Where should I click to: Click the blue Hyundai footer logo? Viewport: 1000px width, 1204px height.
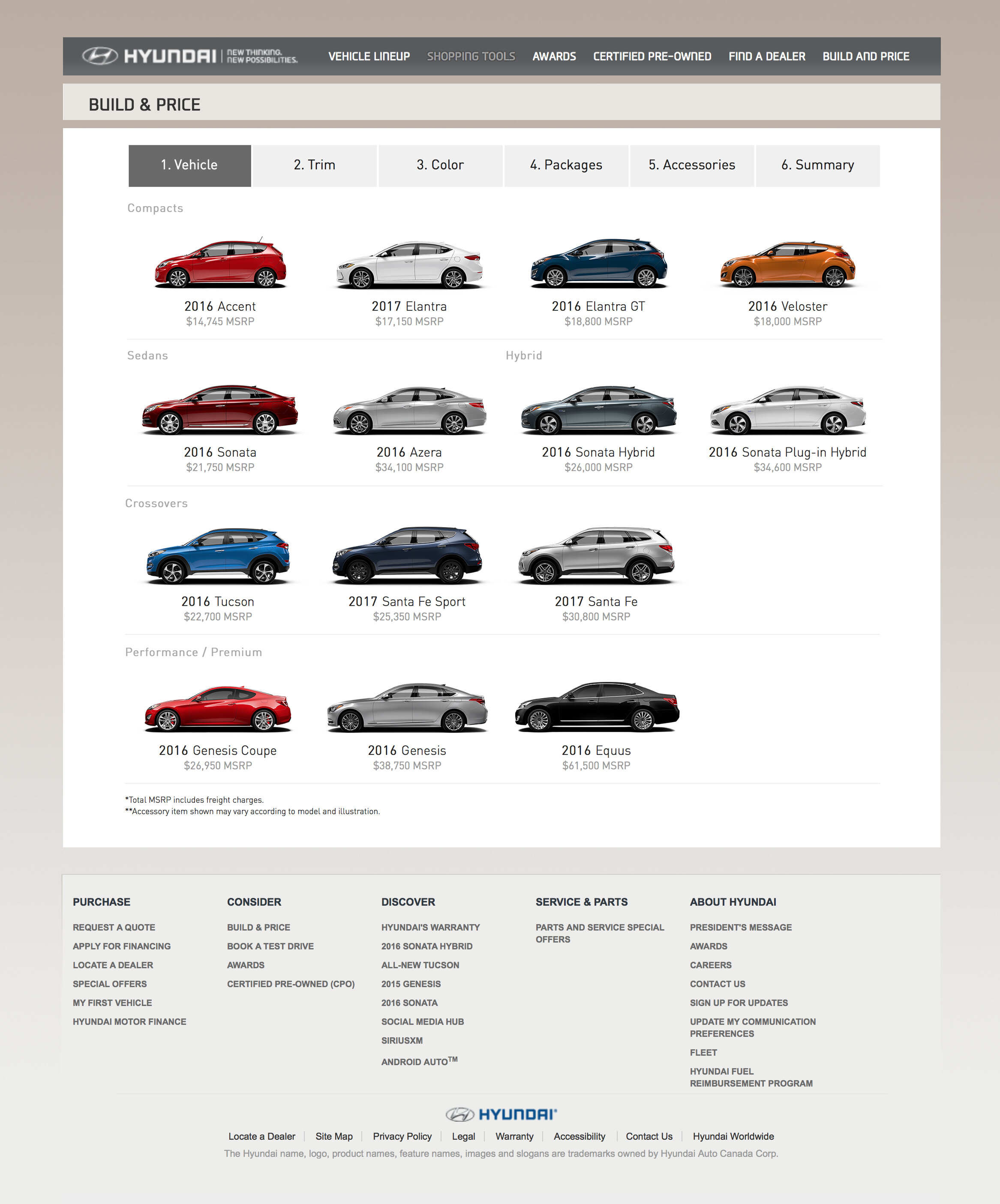501,1114
